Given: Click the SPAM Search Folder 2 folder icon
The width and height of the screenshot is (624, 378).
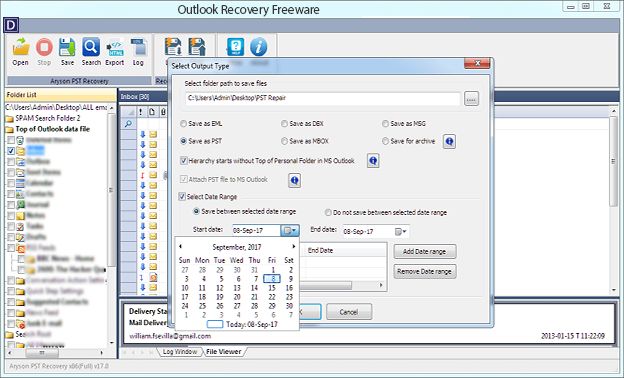Looking at the screenshot, I should point(9,119).
